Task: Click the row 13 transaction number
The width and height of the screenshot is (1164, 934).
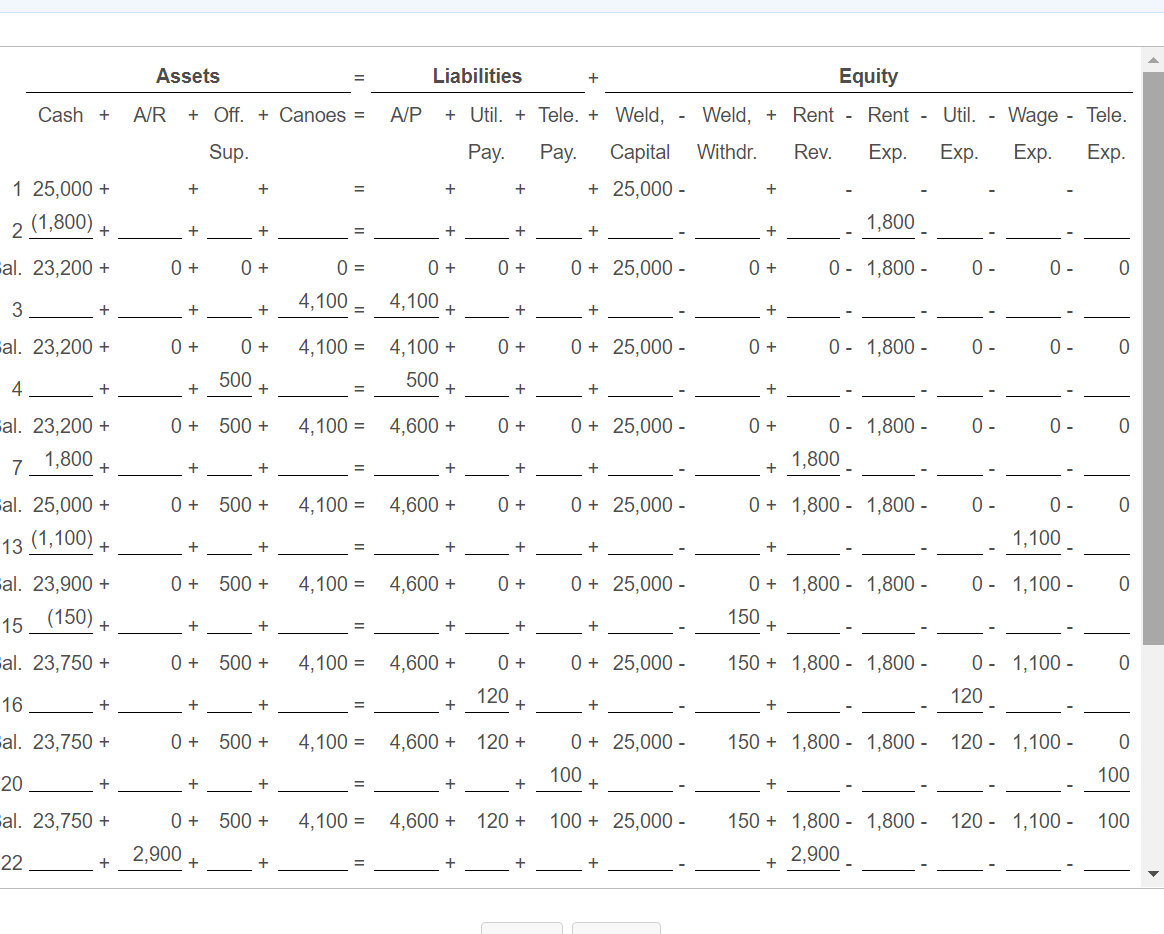Action: click(13, 547)
